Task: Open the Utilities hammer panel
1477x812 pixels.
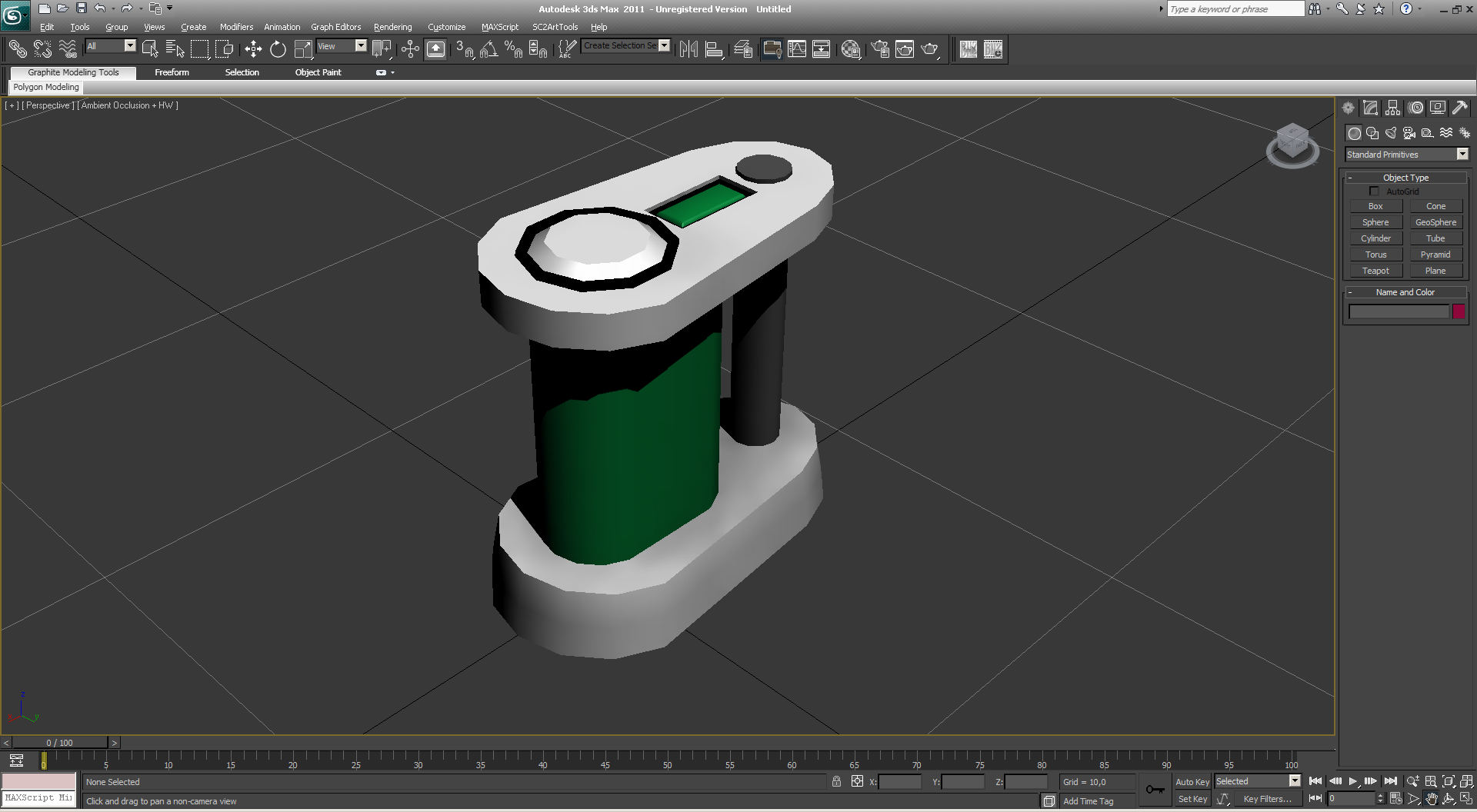Action: point(1460,108)
